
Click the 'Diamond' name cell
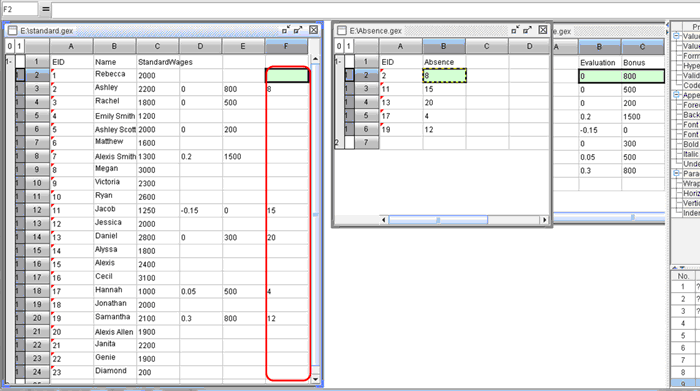click(x=115, y=371)
